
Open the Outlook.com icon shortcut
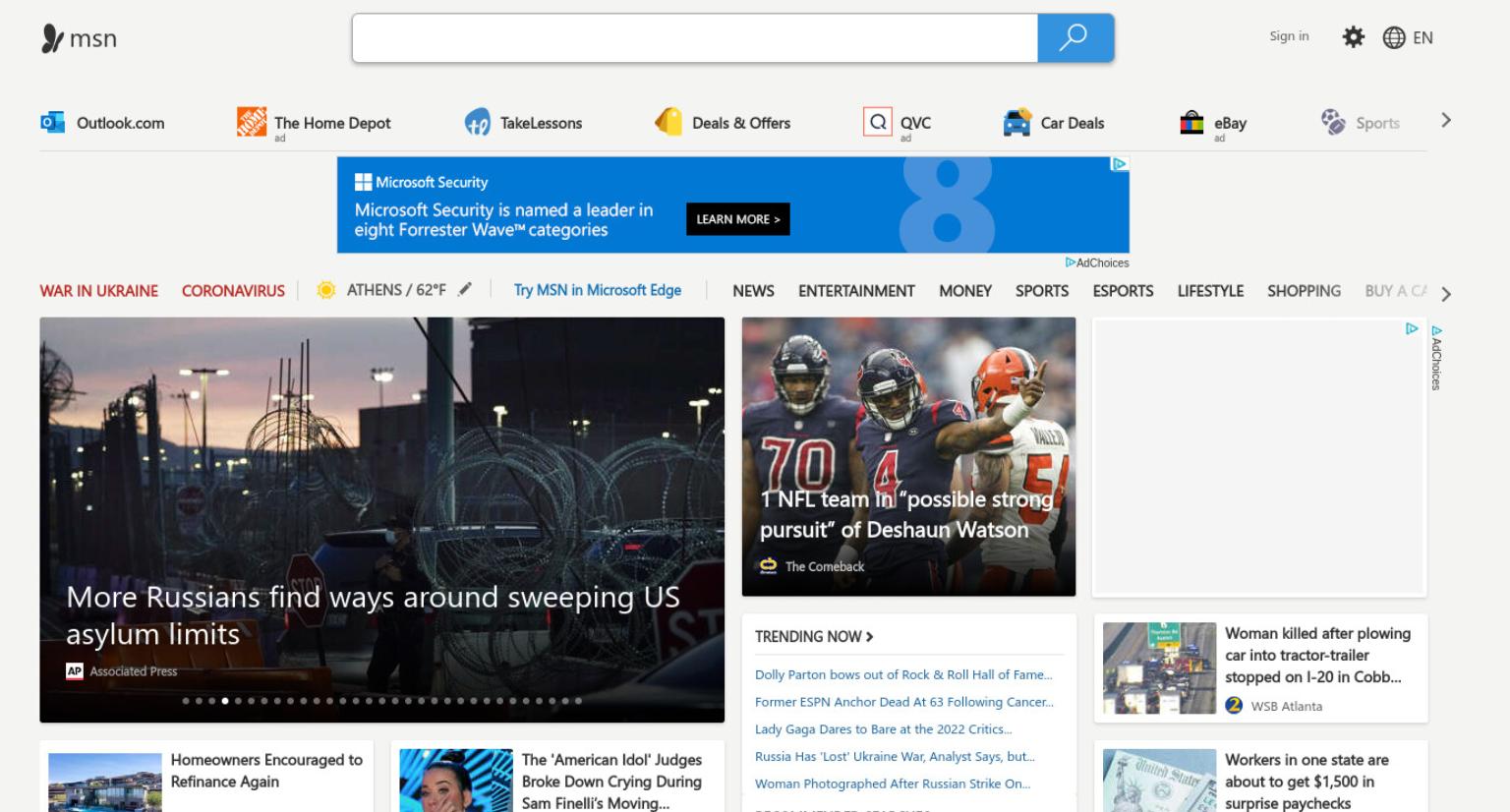(x=52, y=123)
